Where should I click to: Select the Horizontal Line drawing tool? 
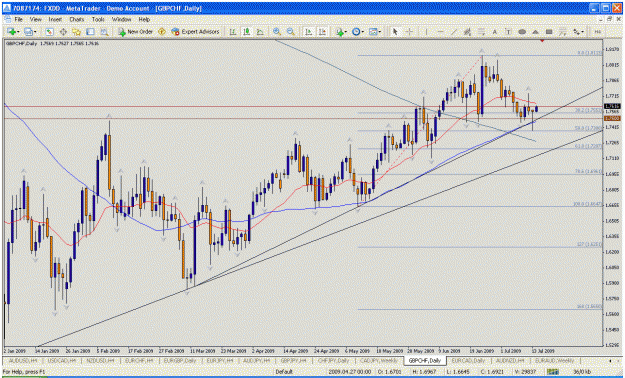pyautogui.click(x=440, y=32)
